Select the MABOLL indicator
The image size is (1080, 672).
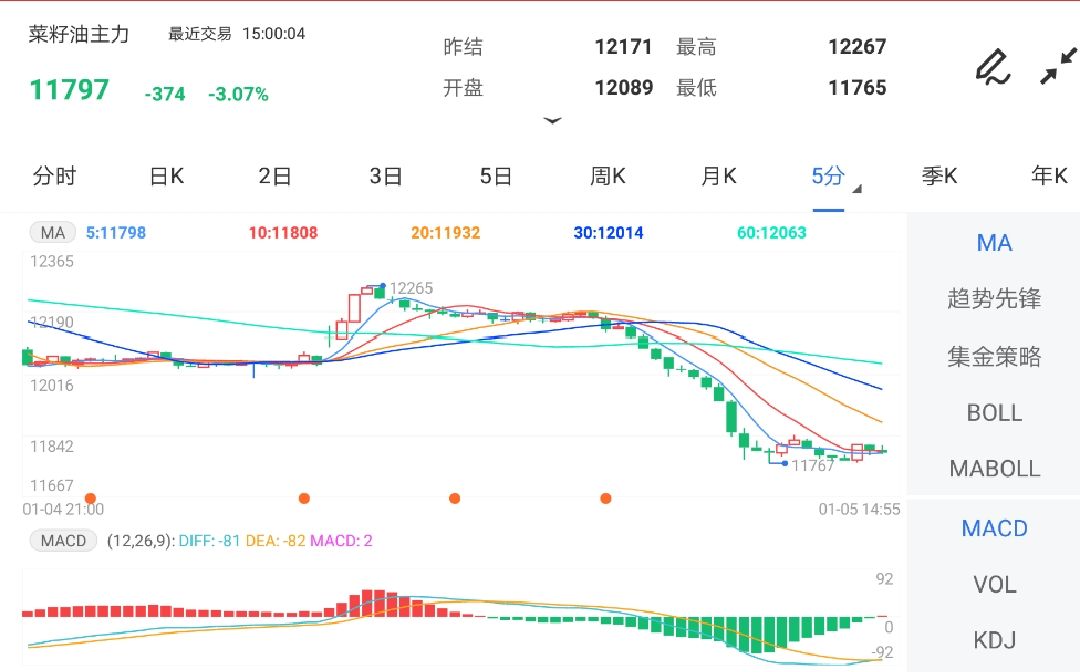click(x=994, y=469)
